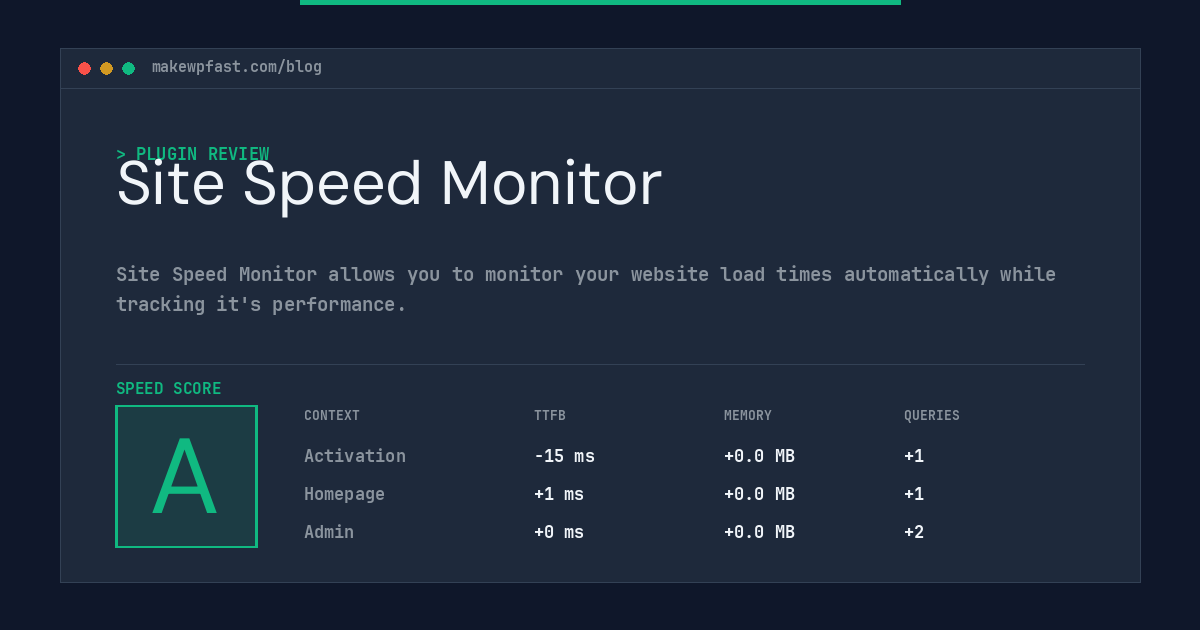Click the QUERIES column header

click(x=932, y=415)
